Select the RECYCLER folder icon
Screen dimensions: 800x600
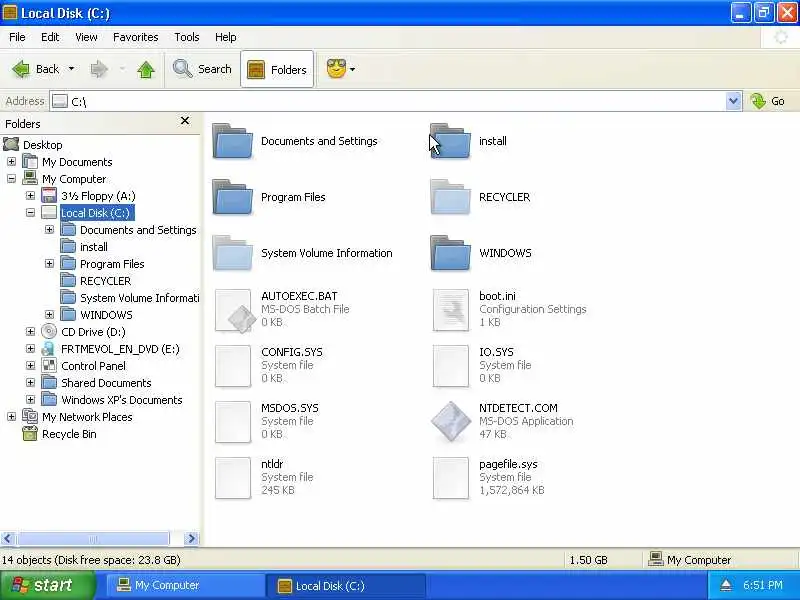click(x=451, y=197)
